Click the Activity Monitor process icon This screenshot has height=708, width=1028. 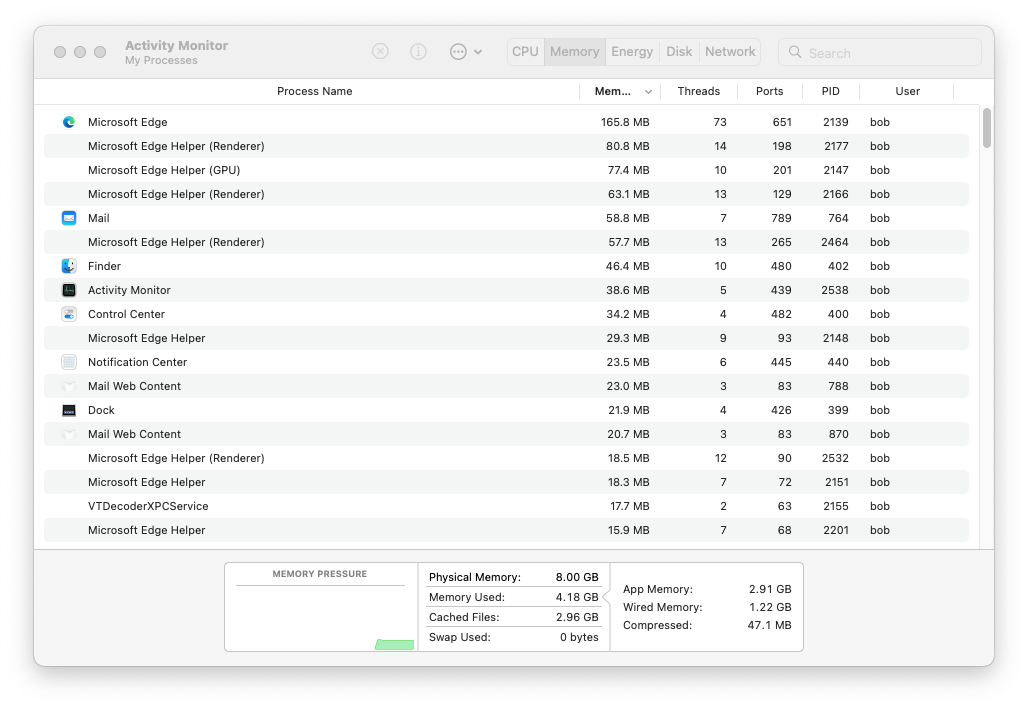click(69, 290)
